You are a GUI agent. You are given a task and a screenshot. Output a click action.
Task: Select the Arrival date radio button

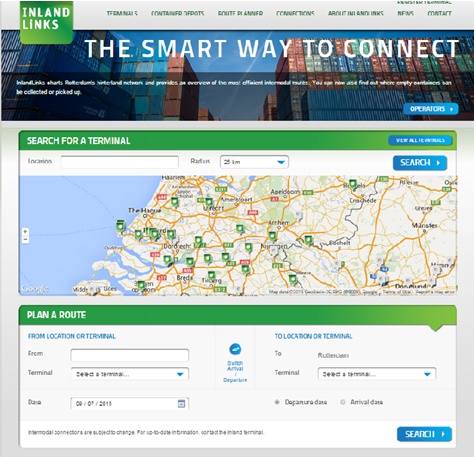(342, 402)
